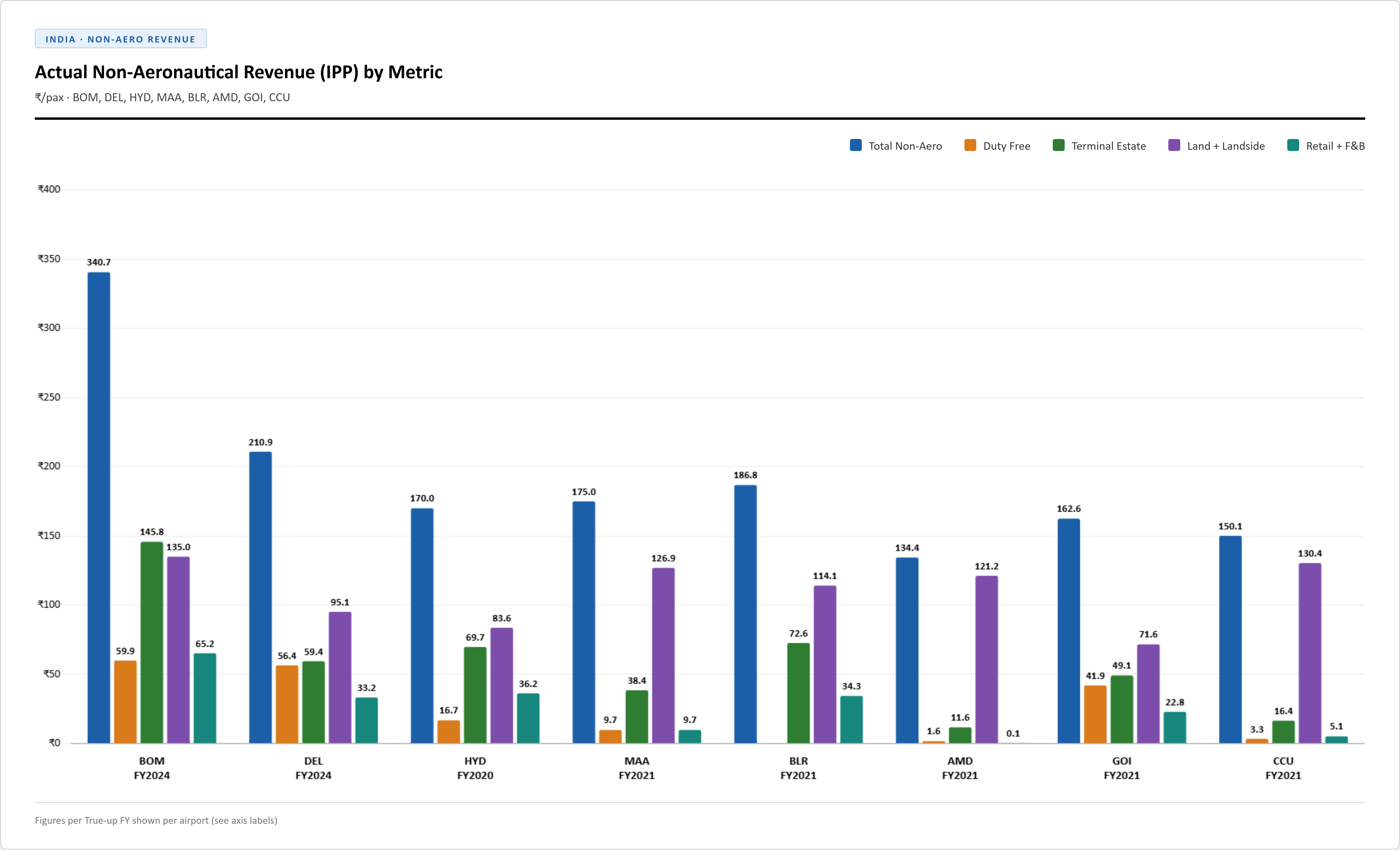This screenshot has width=1400, height=850.
Task: Select the BLR purple bar labeled 114.1
Action: pyautogui.click(x=825, y=664)
